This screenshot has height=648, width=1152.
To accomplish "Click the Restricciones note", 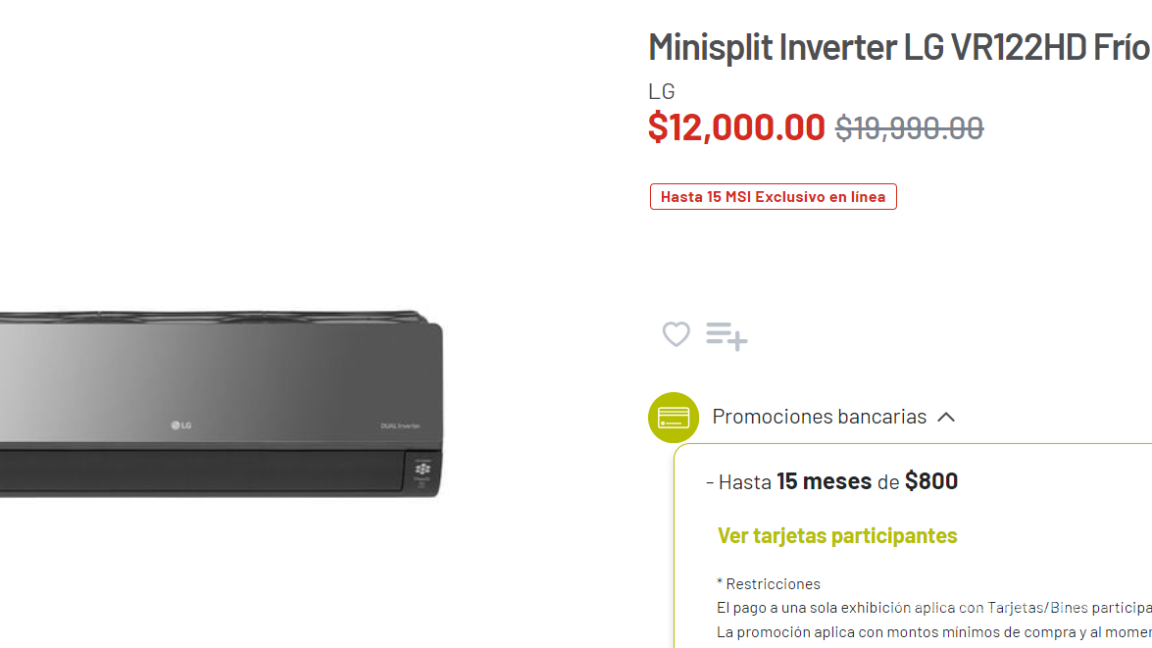I will point(768,583).
